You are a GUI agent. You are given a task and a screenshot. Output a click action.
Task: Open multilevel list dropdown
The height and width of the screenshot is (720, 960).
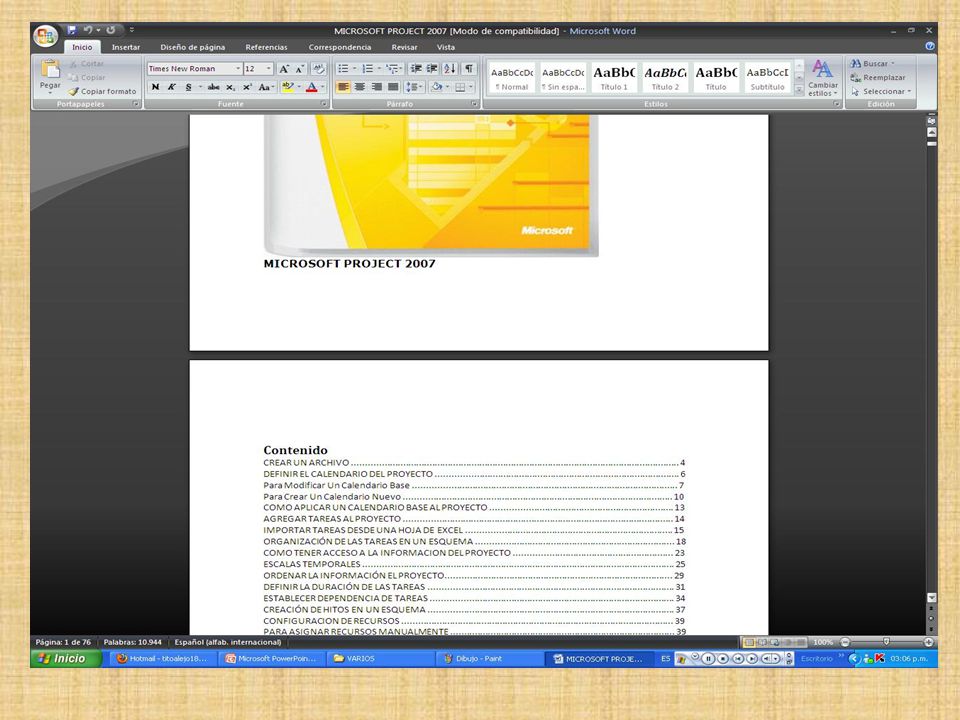pyautogui.click(x=394, y=69)
